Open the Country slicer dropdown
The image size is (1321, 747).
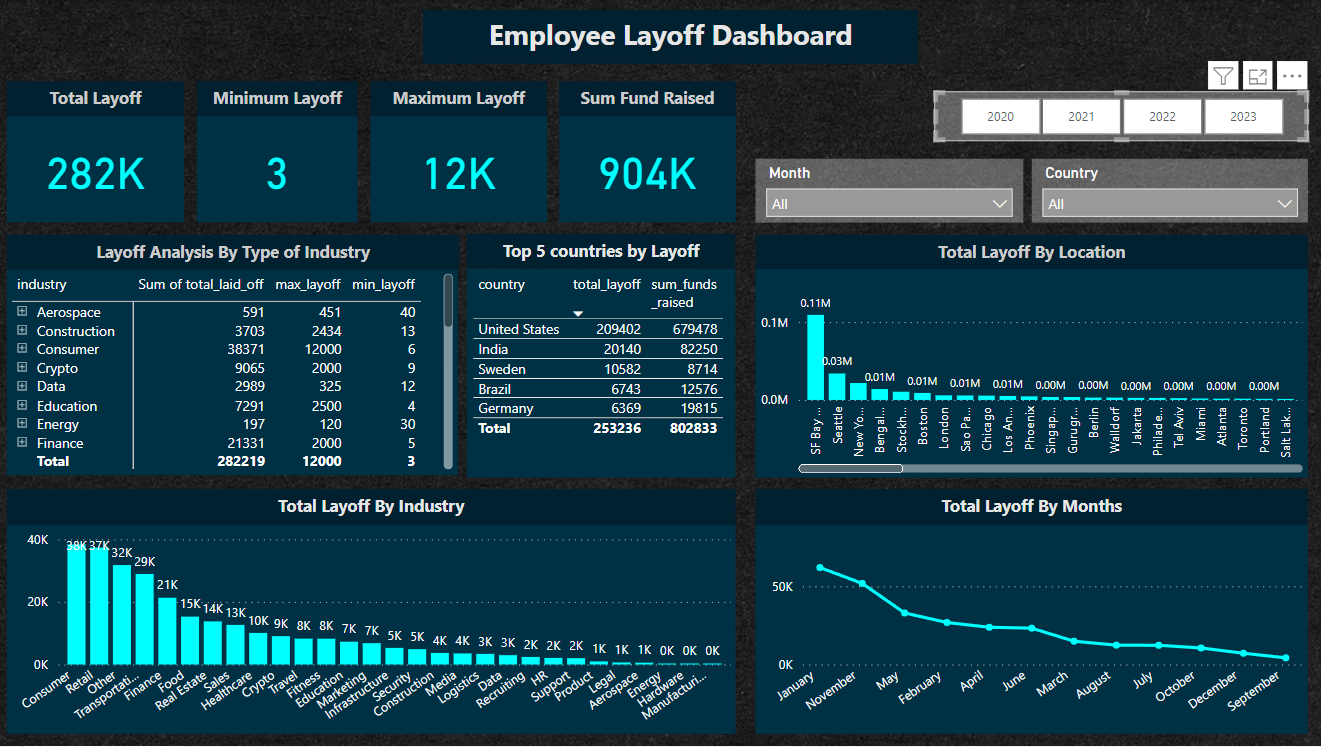coord(1284,203)
